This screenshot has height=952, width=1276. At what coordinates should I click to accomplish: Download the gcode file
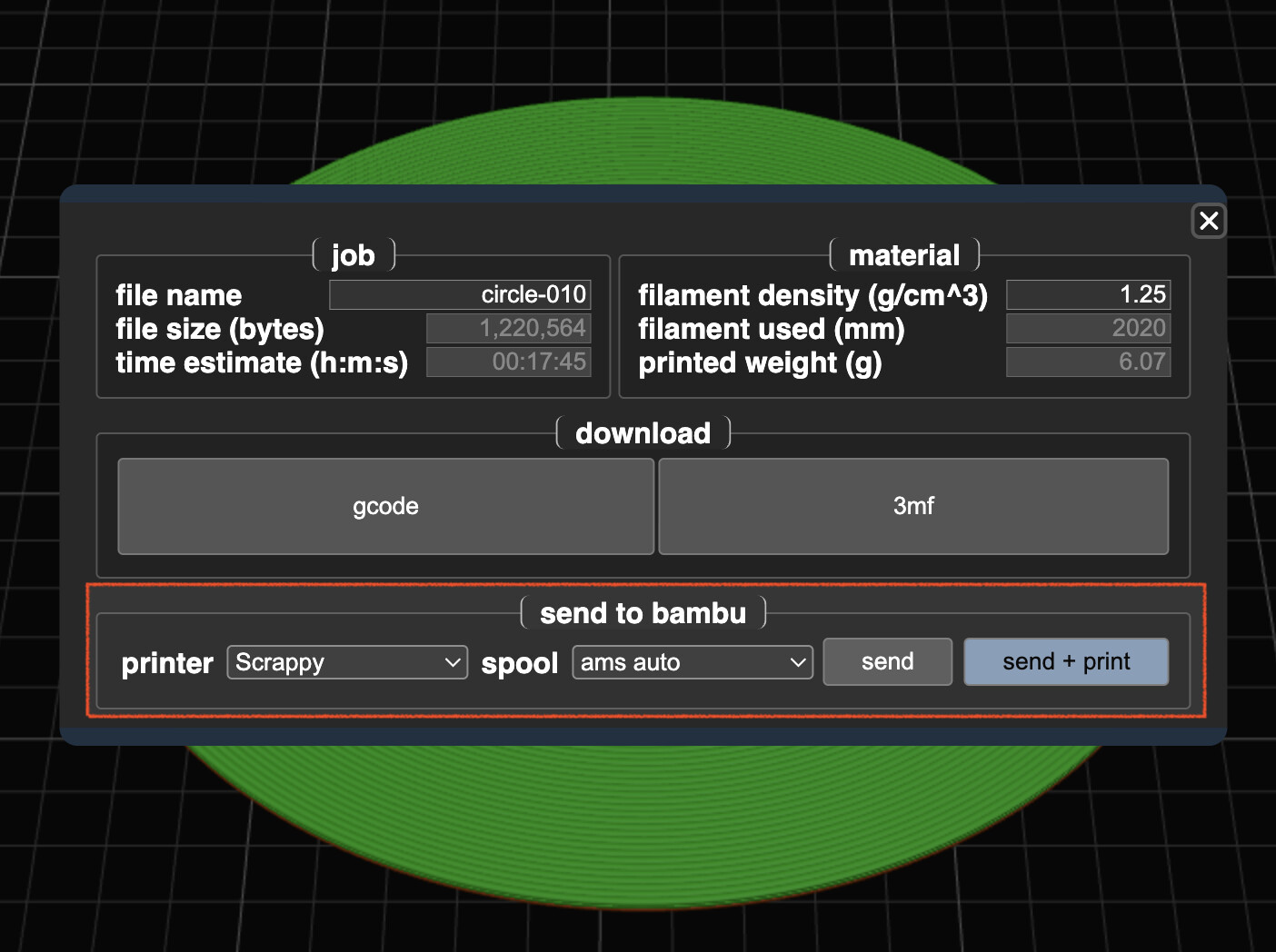pos(385,506)
